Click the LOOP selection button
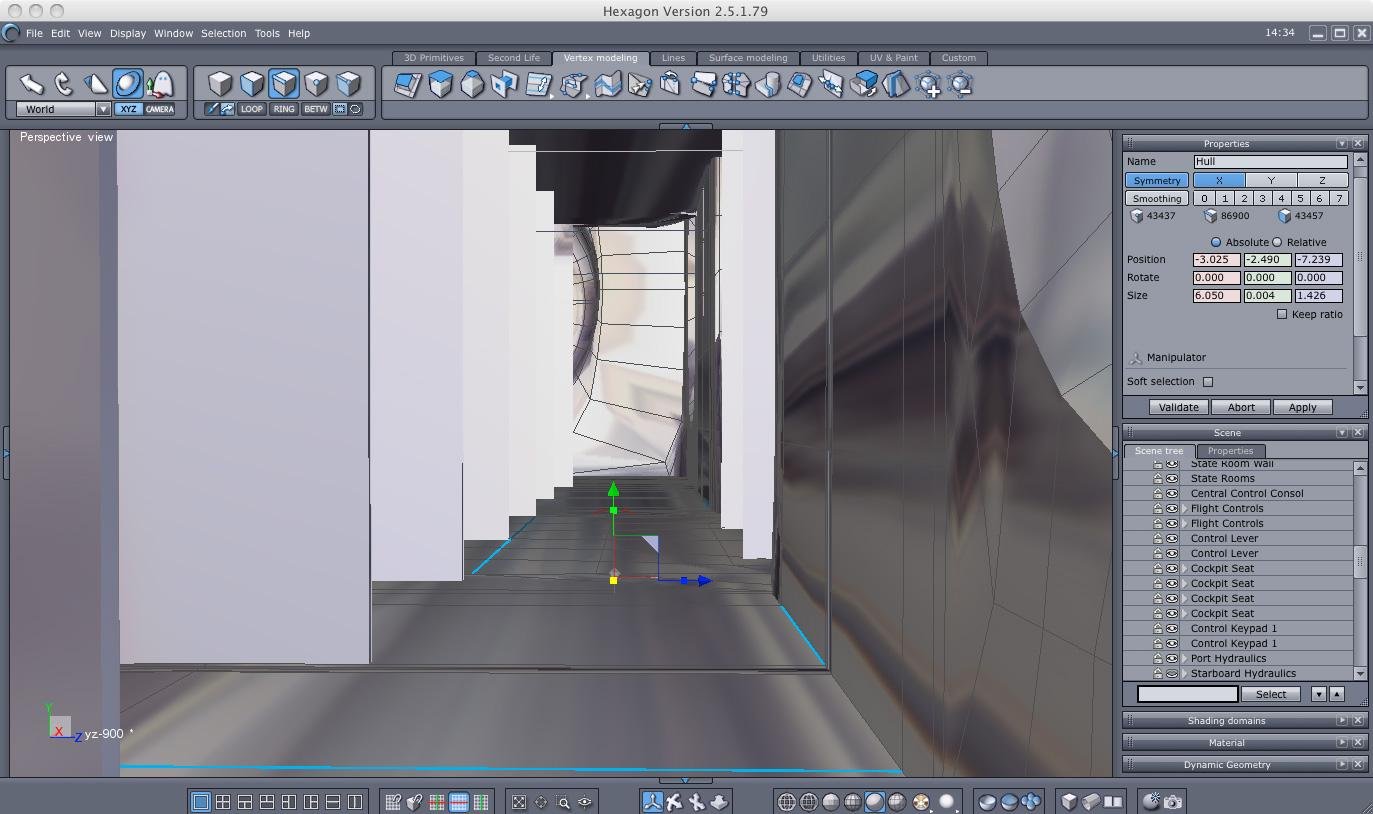1373x814 pixels. coord(252,109)
